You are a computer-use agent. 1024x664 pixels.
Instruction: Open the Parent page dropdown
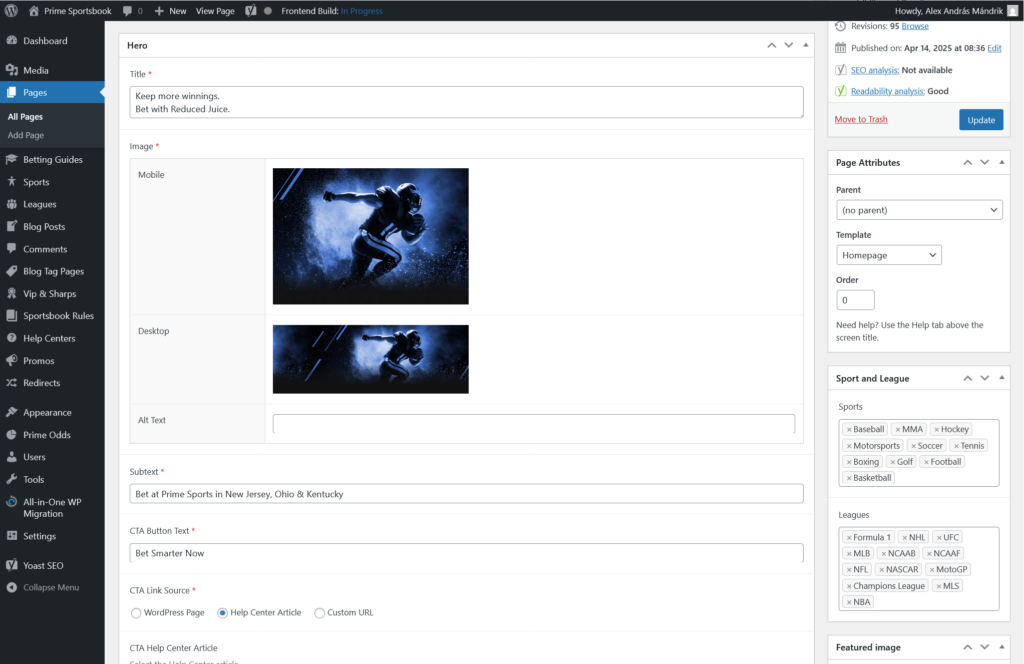pos(919,210)
